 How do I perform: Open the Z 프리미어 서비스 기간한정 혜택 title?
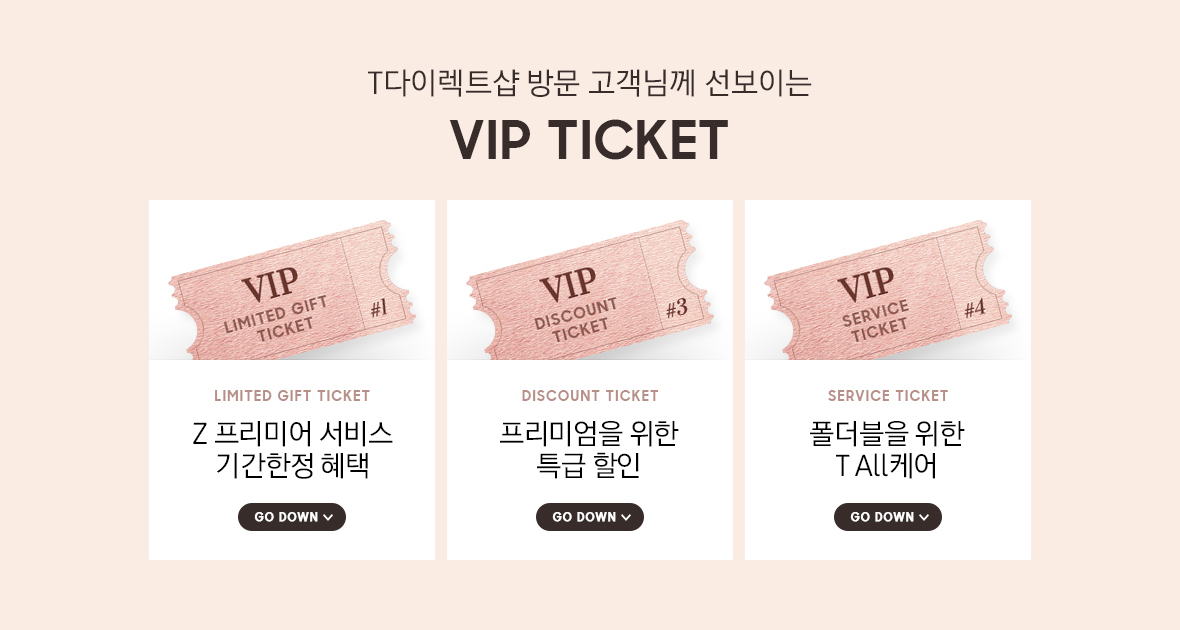click(292, 449)
